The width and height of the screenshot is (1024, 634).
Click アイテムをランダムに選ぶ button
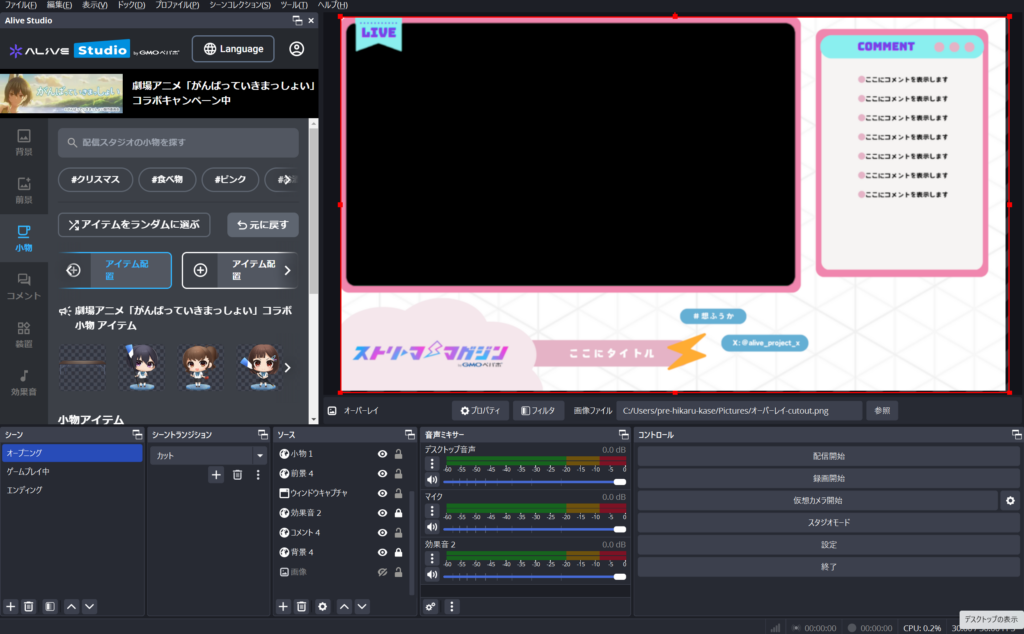(x=134, y=225)
